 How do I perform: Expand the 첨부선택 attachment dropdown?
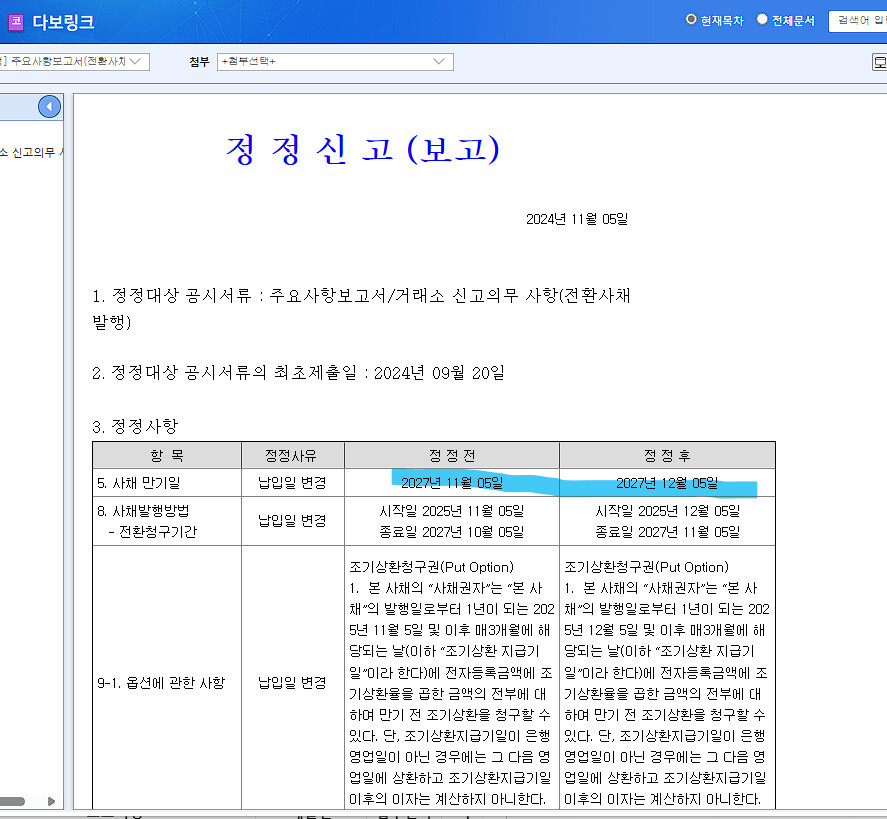tap(335, 62)
